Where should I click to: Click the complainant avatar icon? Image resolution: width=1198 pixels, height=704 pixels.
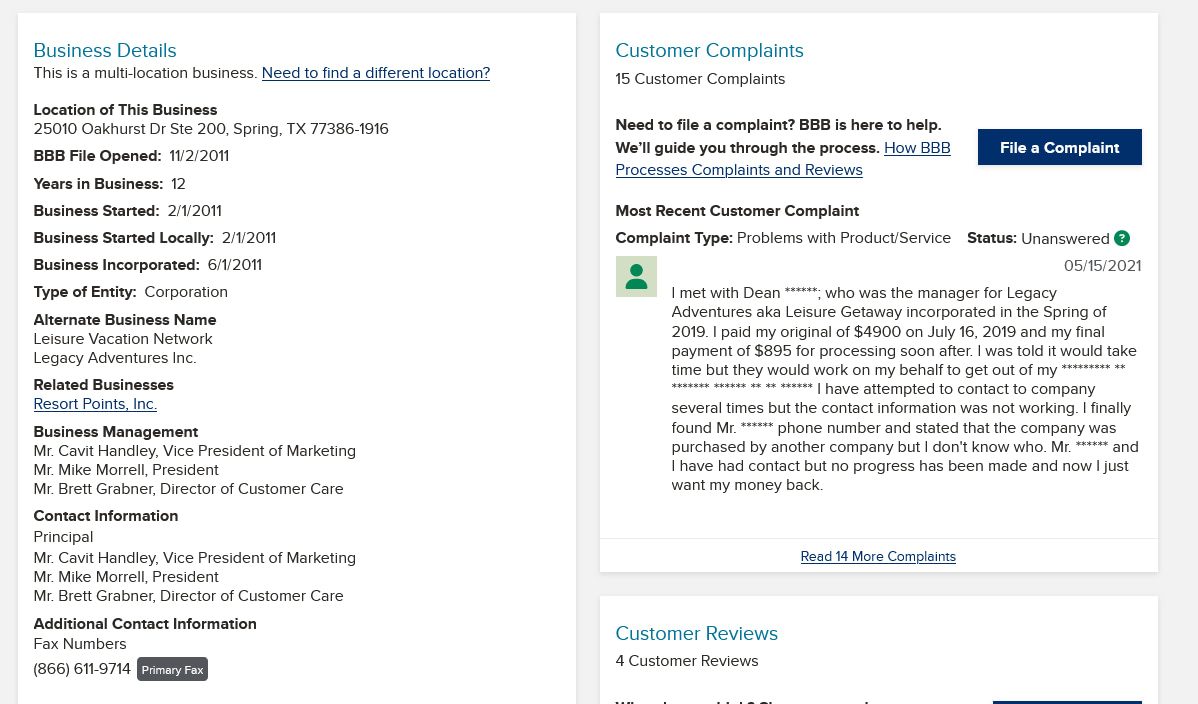pyautogui.click(x=636, y=277)
